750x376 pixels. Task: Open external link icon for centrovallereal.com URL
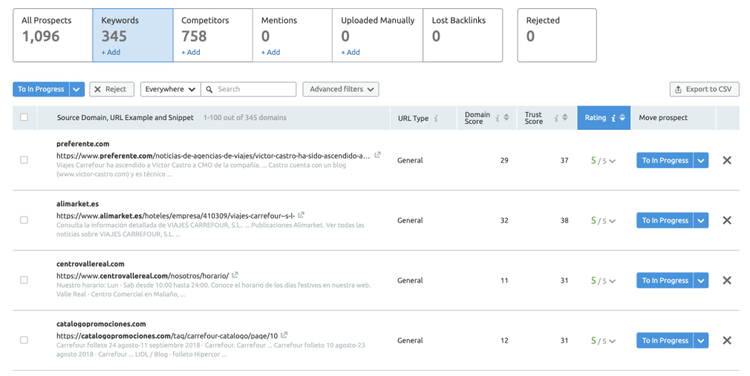pos(235,275)
